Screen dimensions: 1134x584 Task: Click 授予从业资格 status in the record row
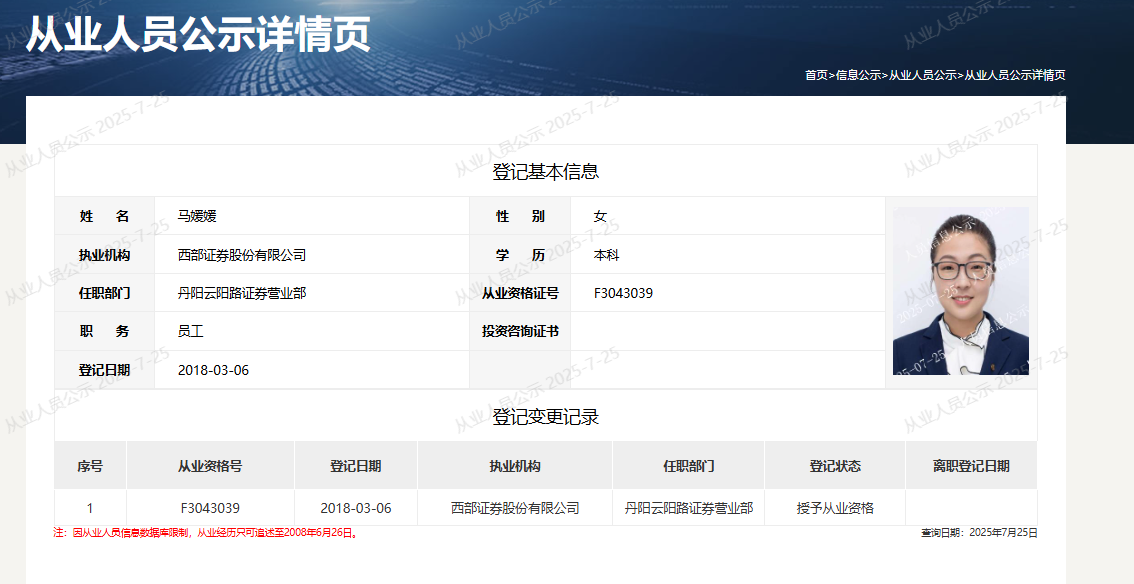pyautogui.click(x=835, y=508)
